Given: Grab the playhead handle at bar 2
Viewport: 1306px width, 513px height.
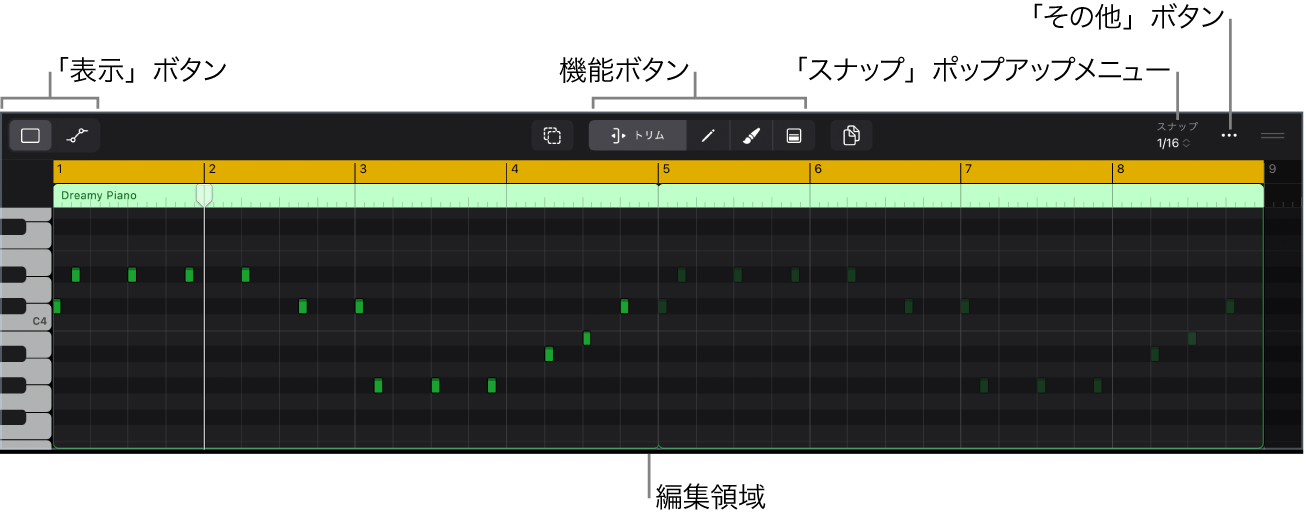Looking at the screenshot, I should (x=204, y=194).
